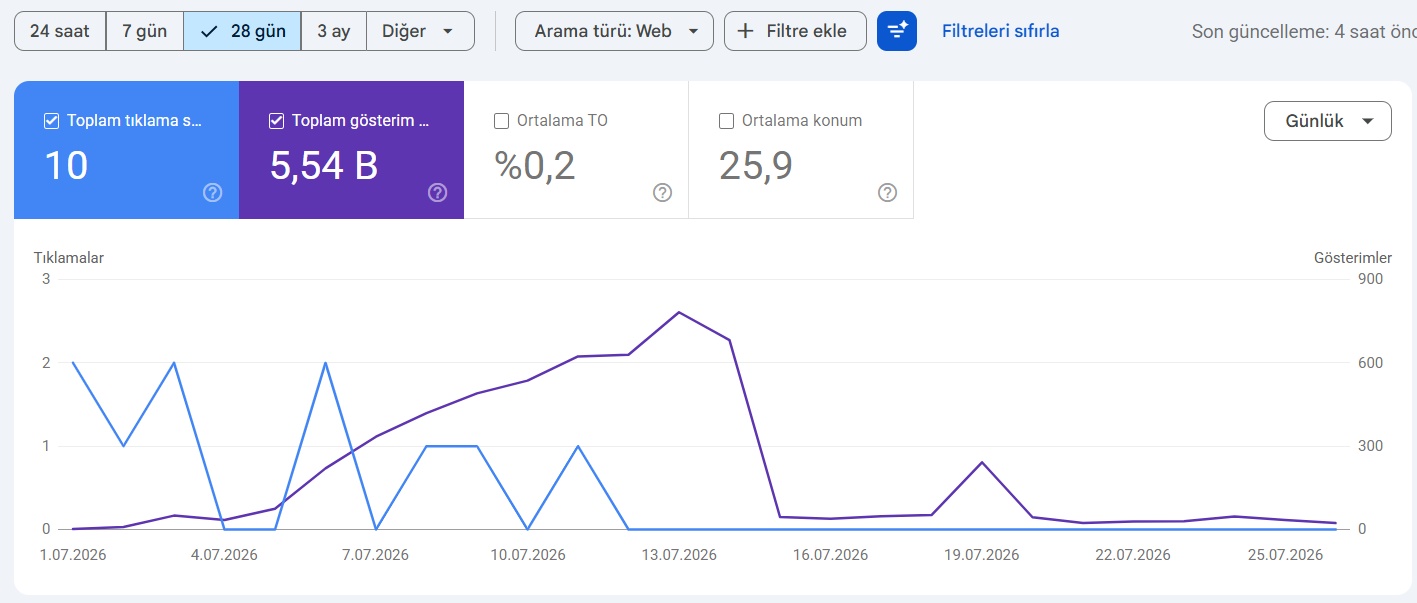Expand the Arama türü: Web dropdown

(x=614, y=31)
